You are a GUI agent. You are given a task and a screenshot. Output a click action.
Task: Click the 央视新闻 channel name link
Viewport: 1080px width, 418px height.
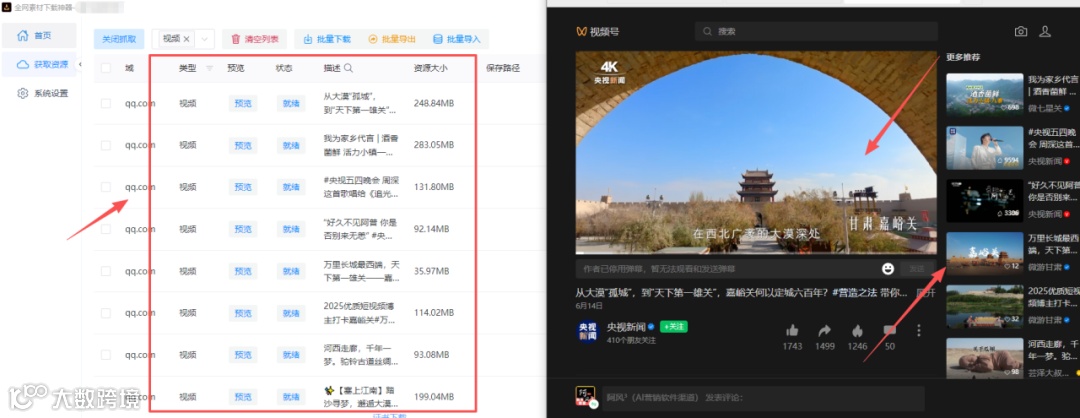click(625, 326)
